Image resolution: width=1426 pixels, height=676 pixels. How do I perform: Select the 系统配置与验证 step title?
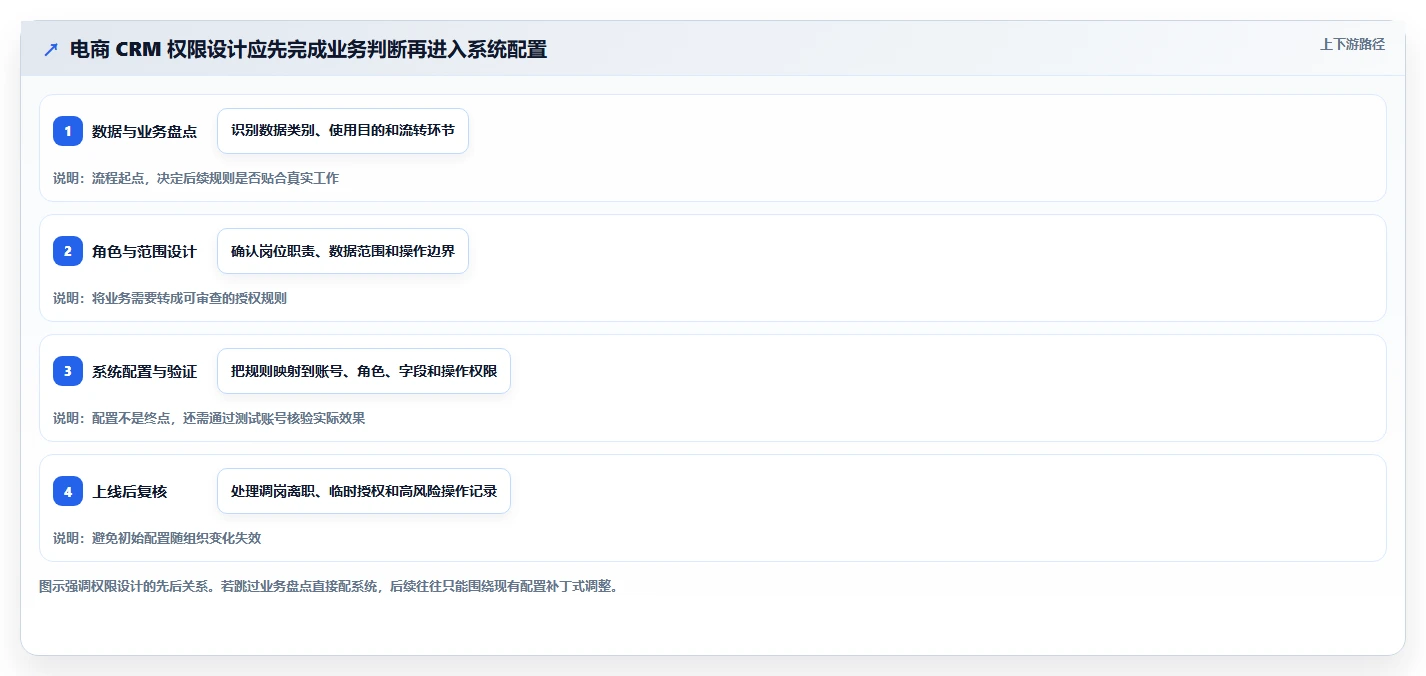(144, 371)
